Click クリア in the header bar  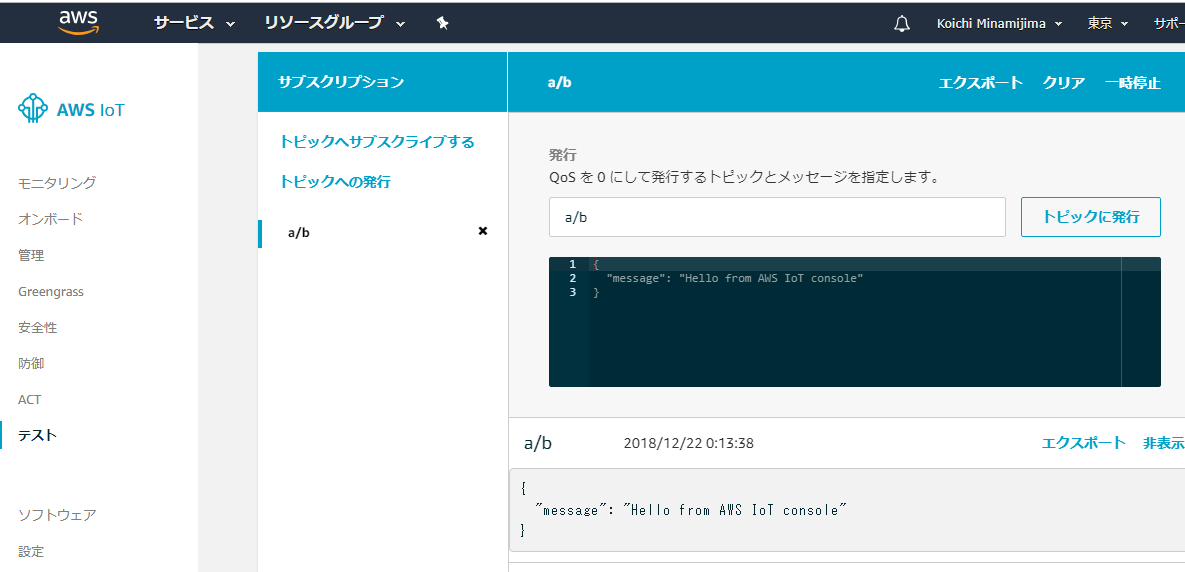pos(1064,83)
